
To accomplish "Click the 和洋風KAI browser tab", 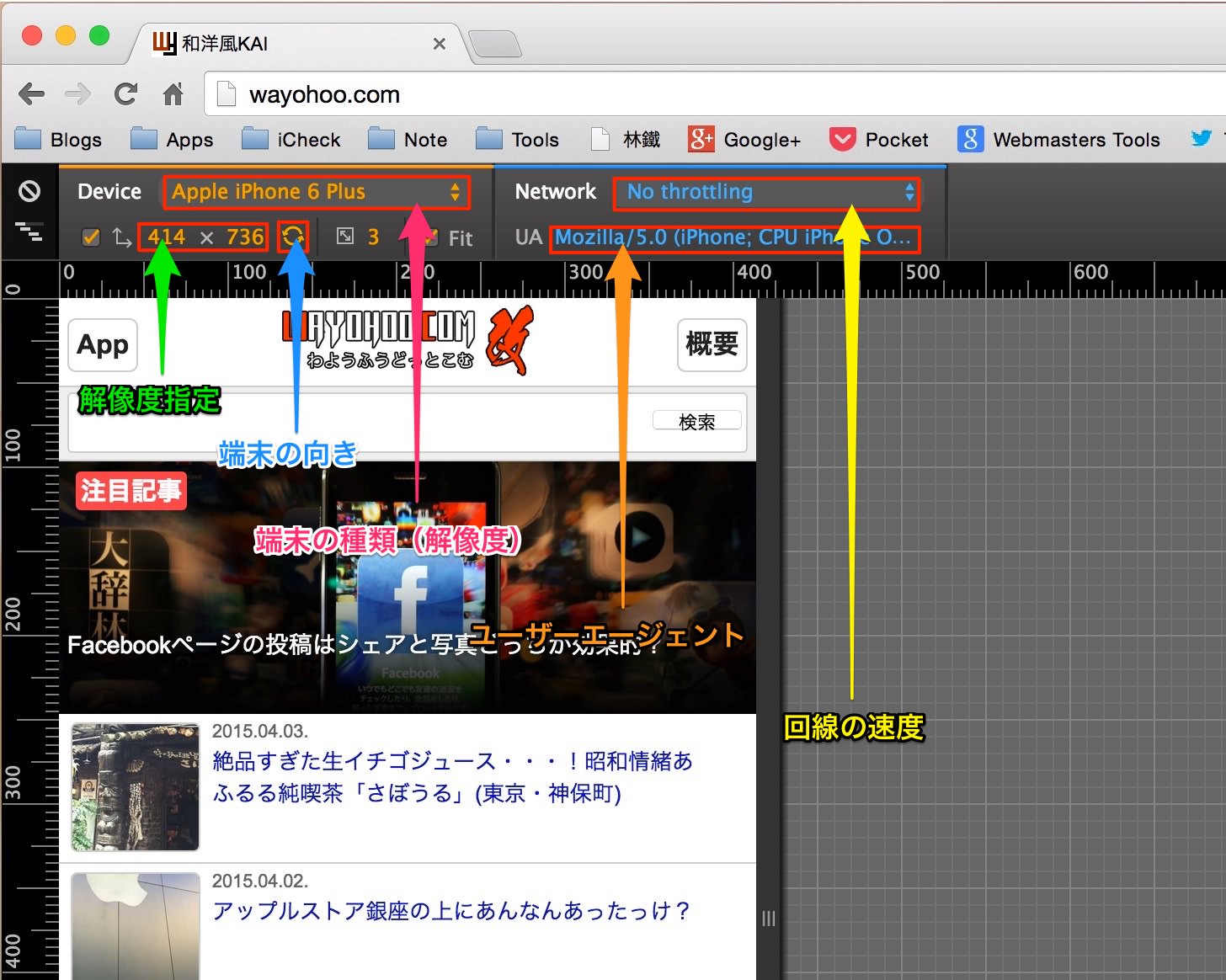I will click(295, 43).
